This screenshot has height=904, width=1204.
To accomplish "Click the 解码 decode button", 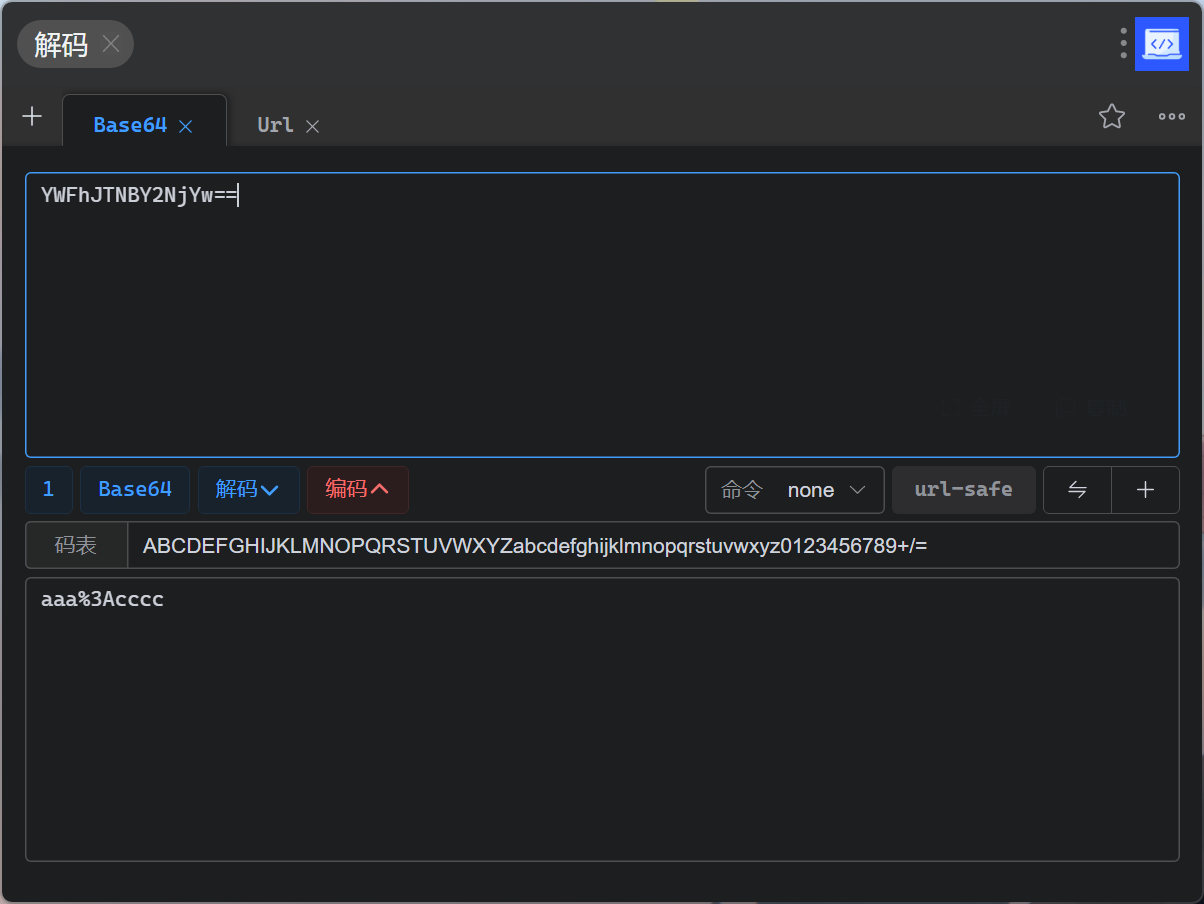I will click(248, 490).
